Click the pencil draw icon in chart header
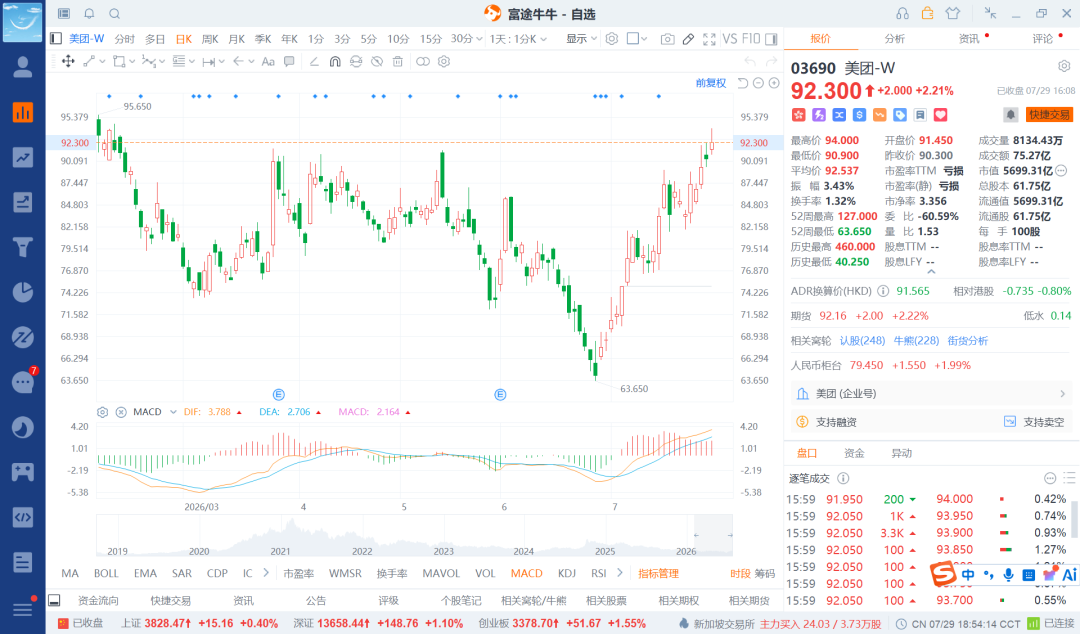The image size is (1080, 634). tap(688, 39)
